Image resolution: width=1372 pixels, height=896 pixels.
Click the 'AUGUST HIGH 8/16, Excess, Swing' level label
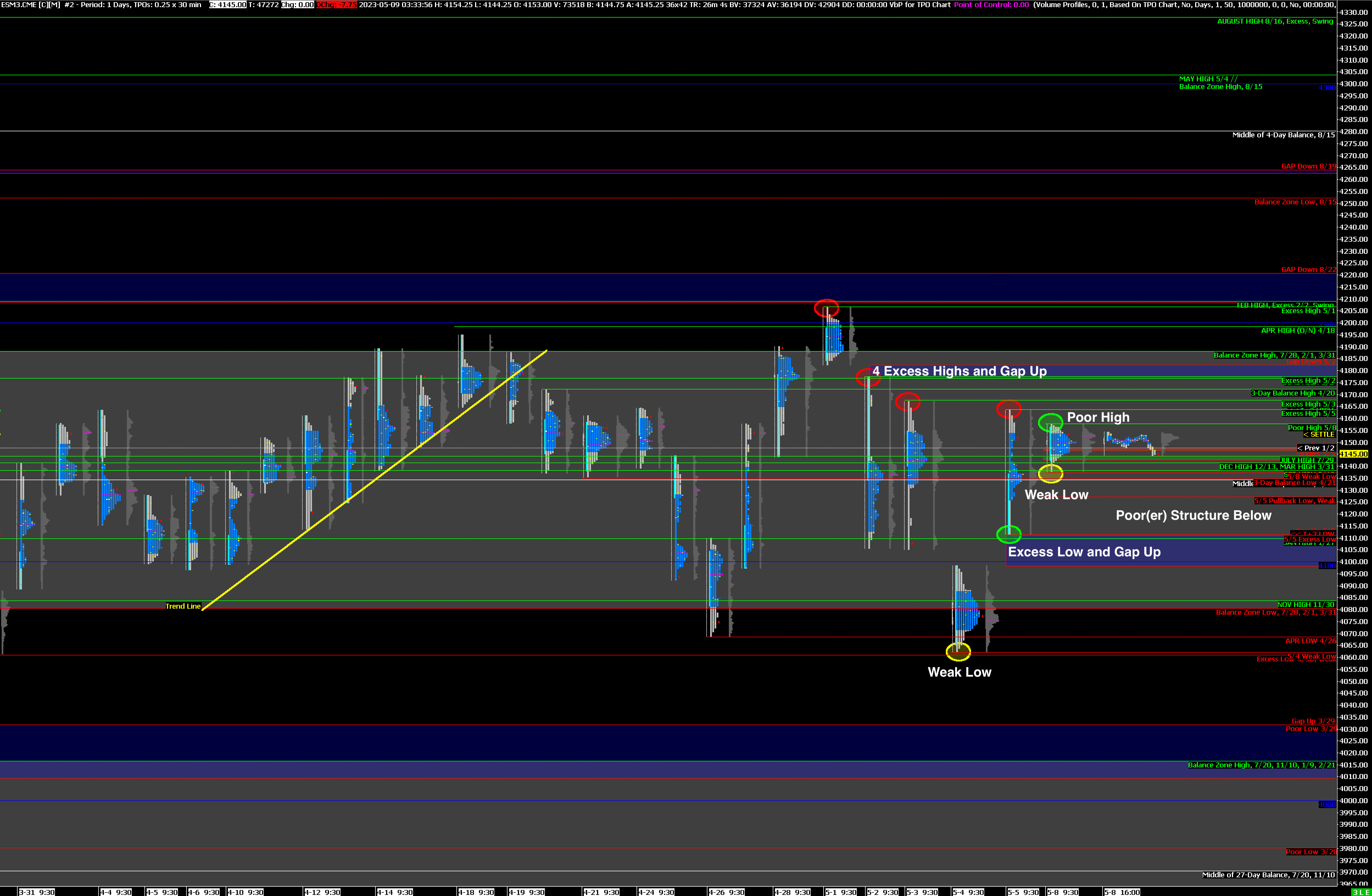[1275, 21]
